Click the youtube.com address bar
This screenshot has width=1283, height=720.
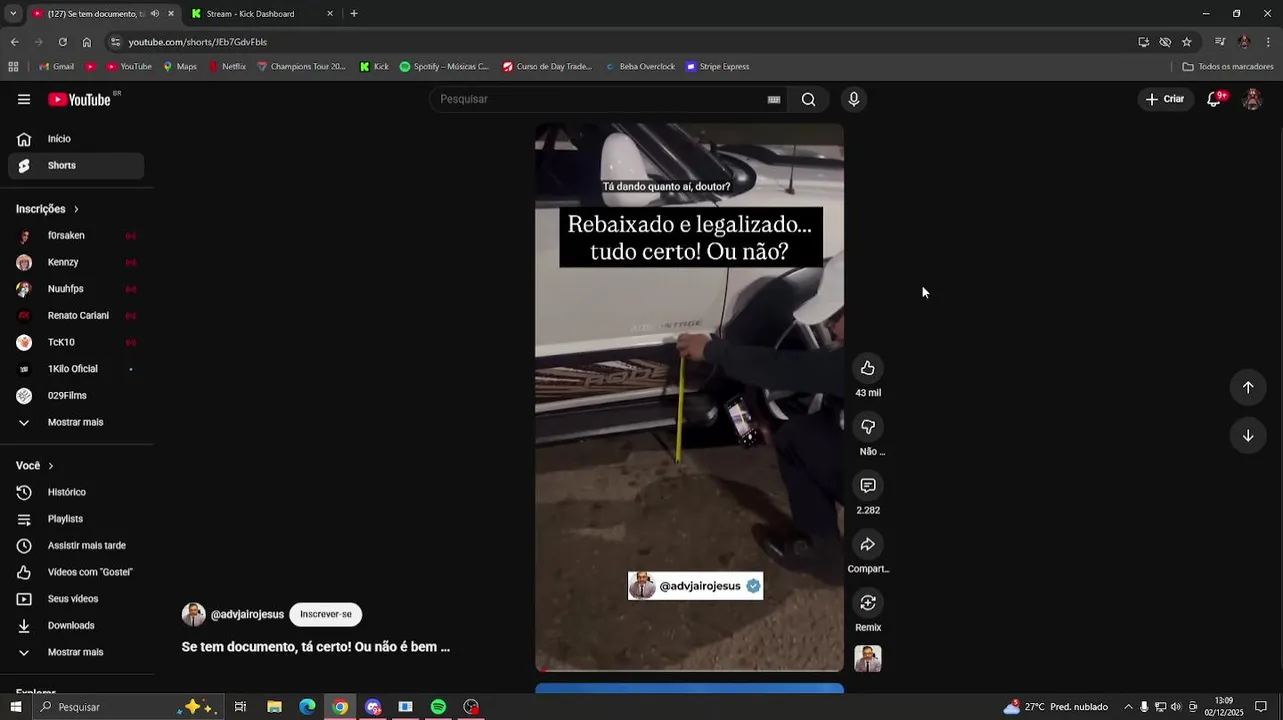pyautogui.click(x=620, y=42)
